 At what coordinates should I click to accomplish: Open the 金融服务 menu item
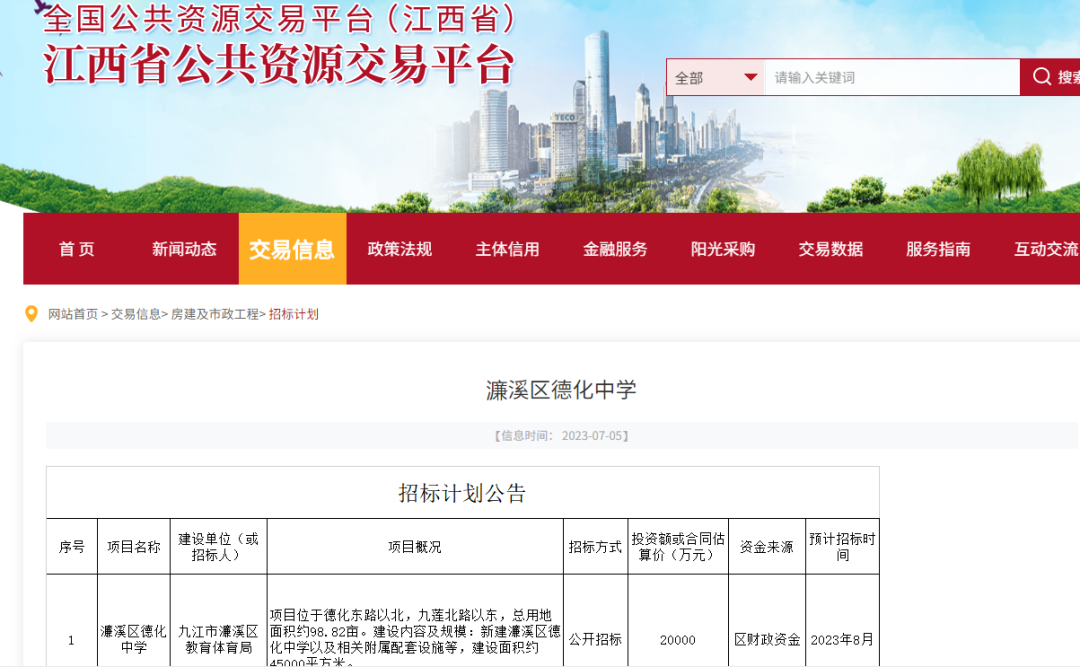point(615,249)
